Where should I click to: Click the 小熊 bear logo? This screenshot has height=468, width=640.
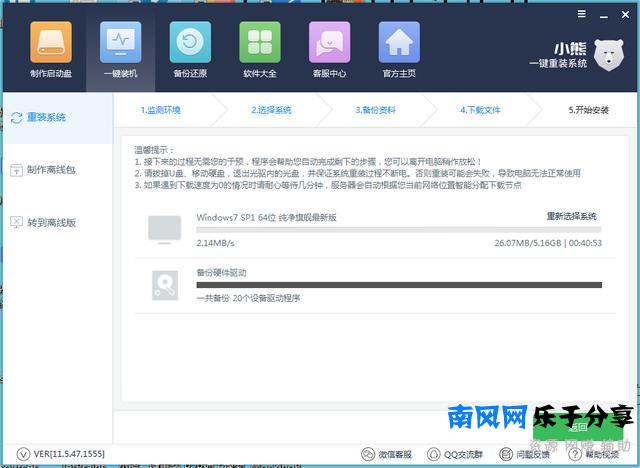tap(609, 55)
